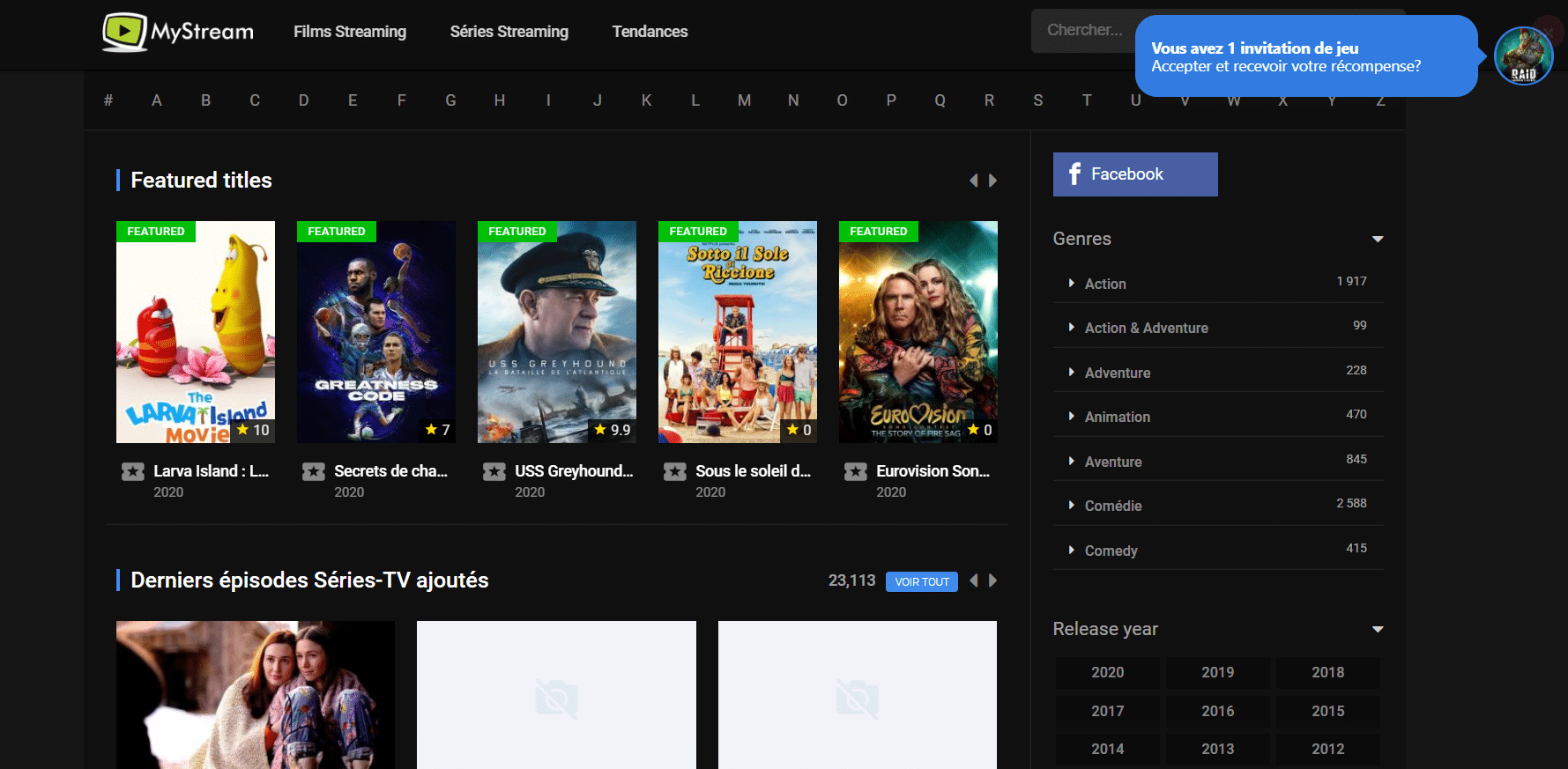Image resolution: width=1568 pixels, height=769 pixels.
Task: Collapse the Genres section arrow
Action: [x=1378, y=240]
